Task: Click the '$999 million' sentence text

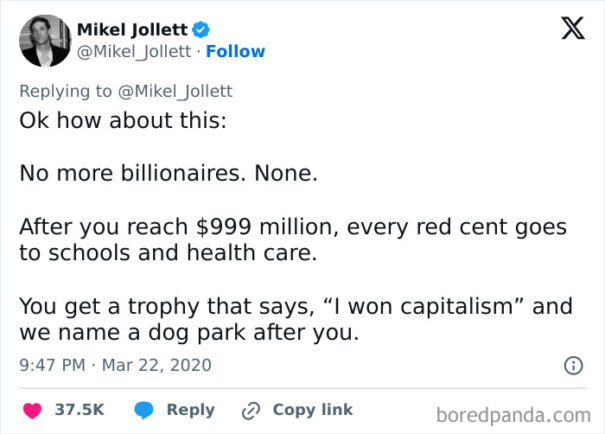Action: [x=293, y=240]
